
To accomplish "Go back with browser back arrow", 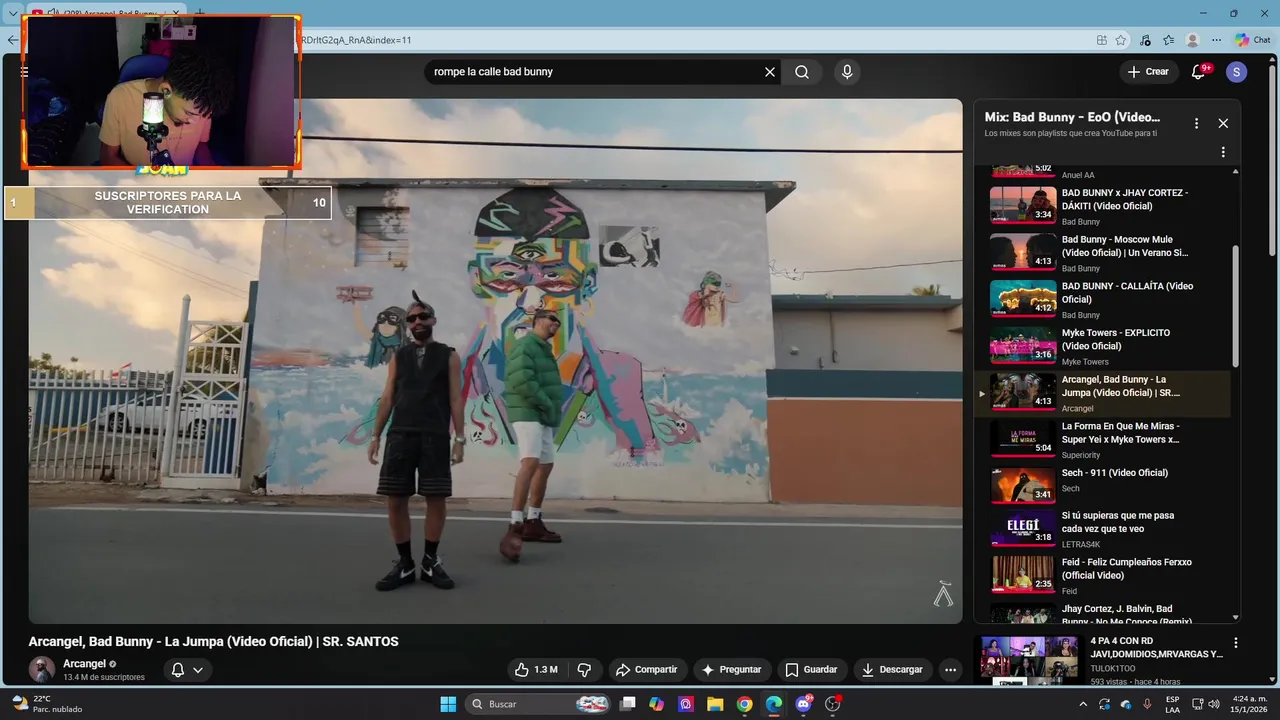I will click(12, 40).
